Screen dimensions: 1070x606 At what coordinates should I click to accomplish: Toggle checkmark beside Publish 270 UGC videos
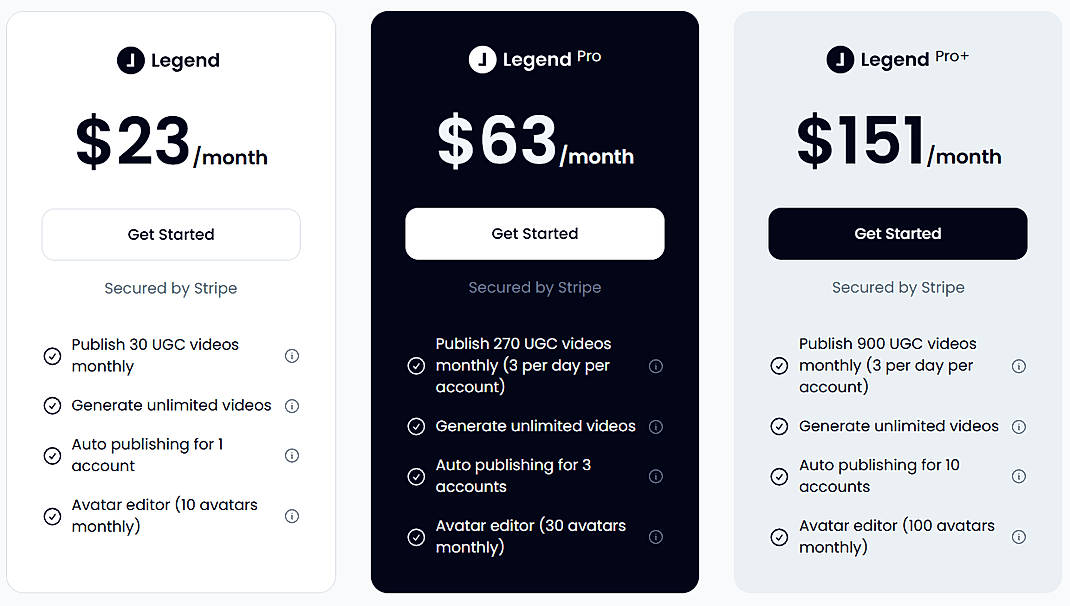[416, 367]
